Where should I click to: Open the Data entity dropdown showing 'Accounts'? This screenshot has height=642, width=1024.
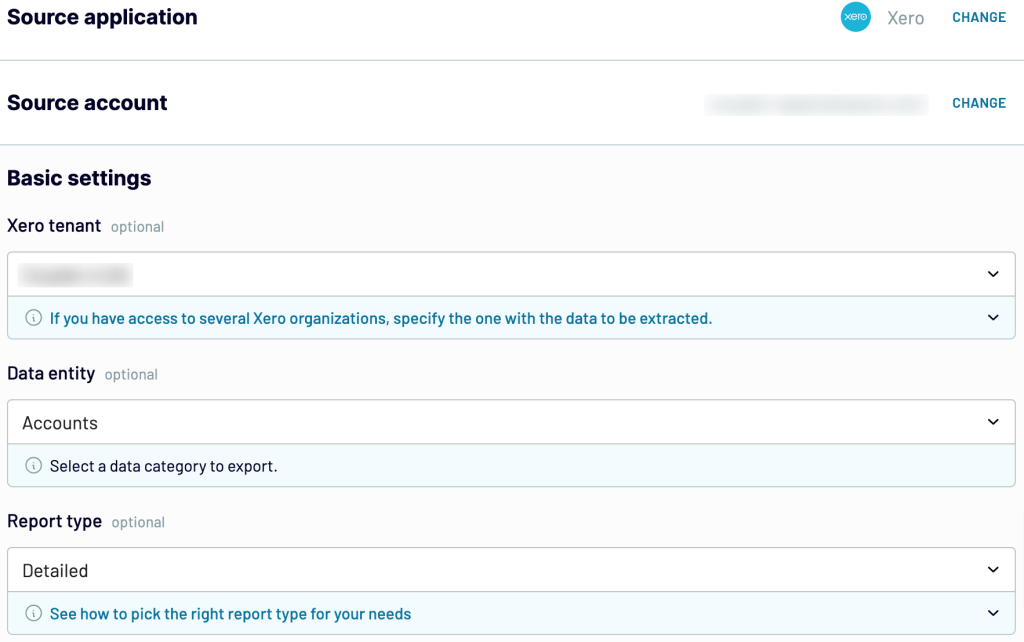tap(993, 422)
